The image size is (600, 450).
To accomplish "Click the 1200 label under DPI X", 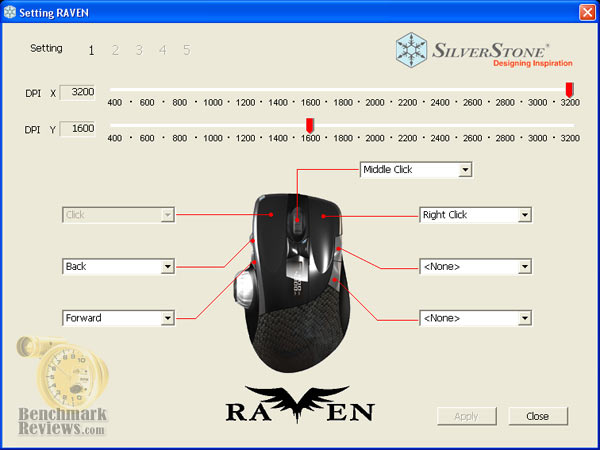I will point(245,103).
